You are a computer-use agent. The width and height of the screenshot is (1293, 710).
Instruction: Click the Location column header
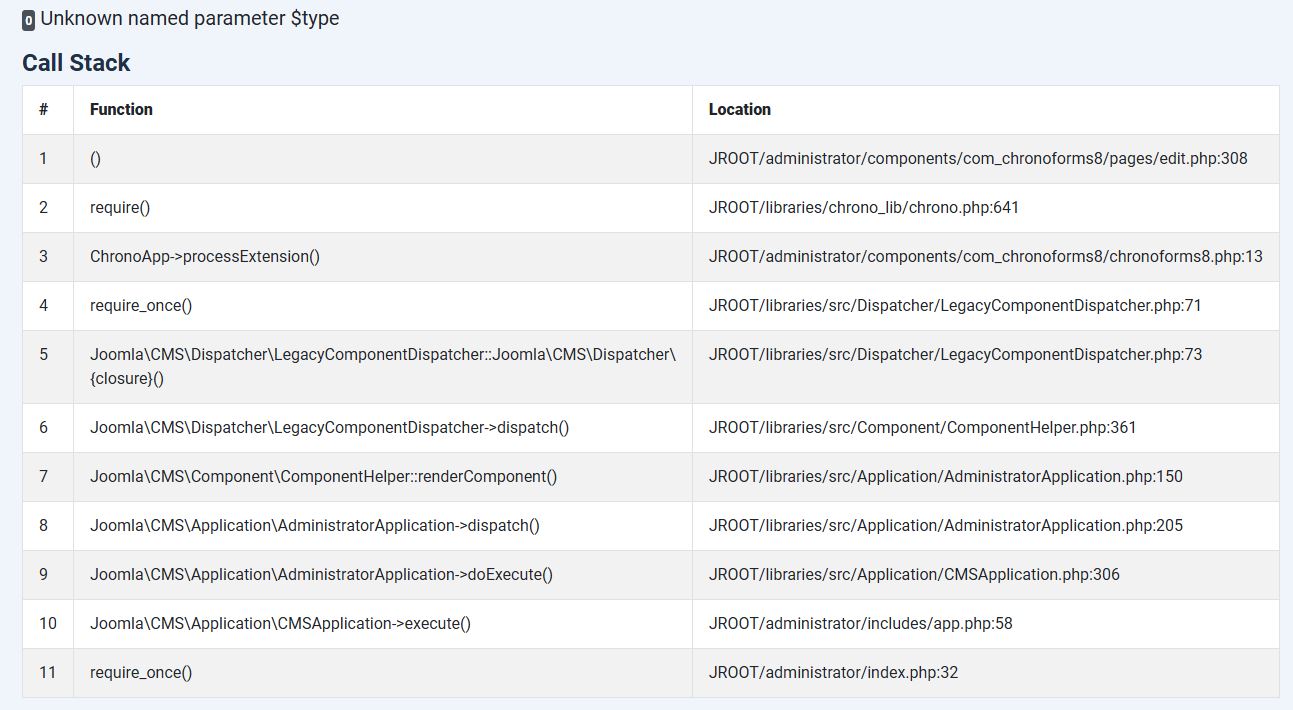[739, 109]
